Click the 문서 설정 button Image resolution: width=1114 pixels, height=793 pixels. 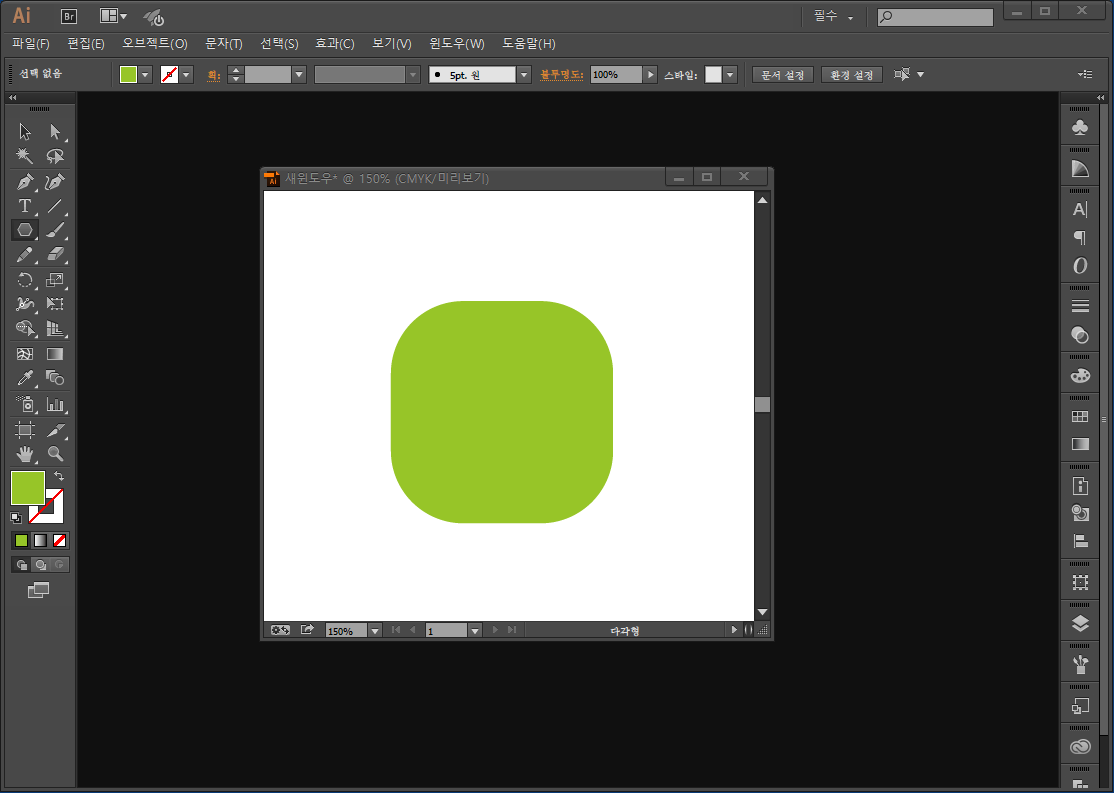click(782, 75)
